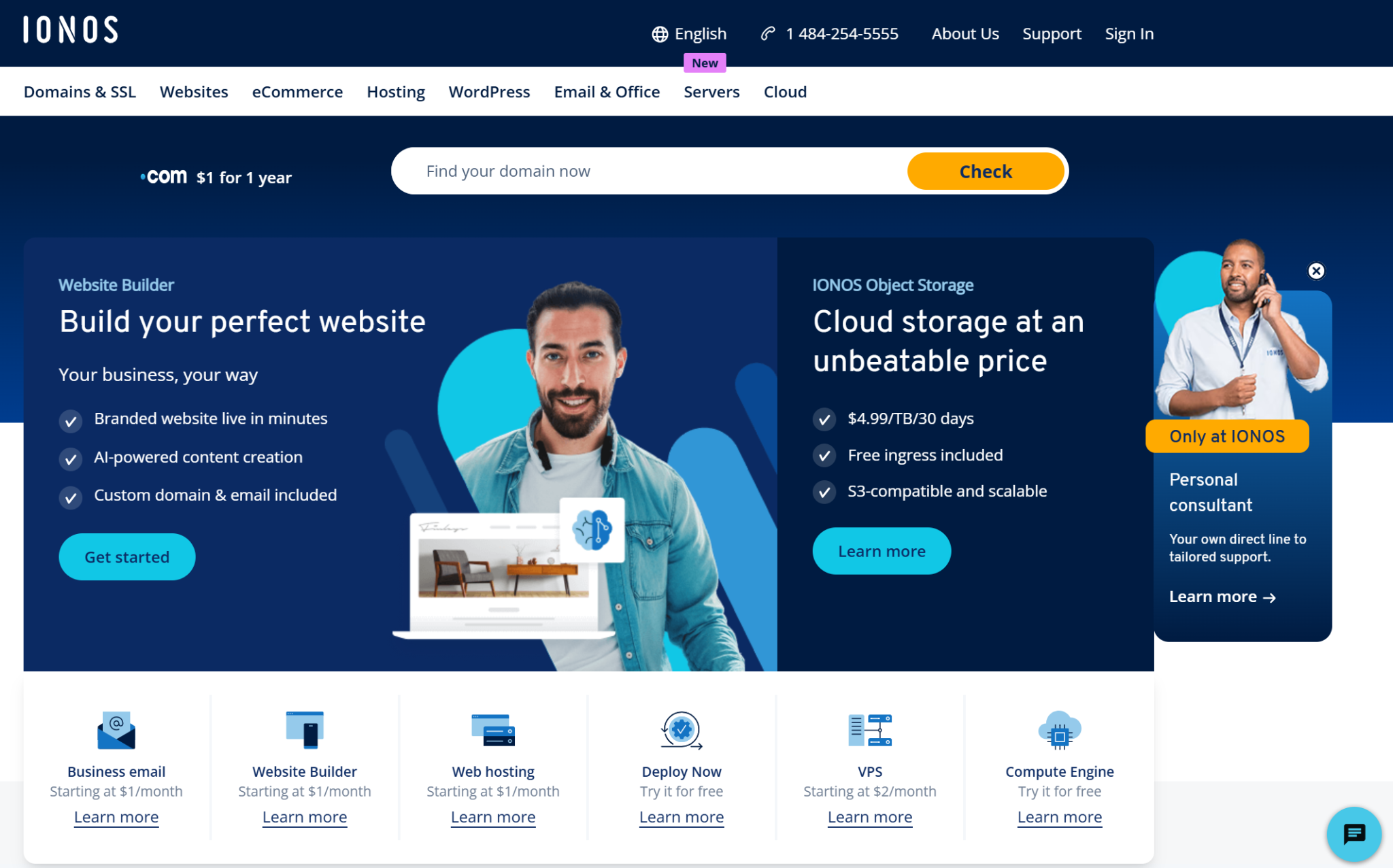Click Sign In
Image resolution: width=1393 pixels, height=868 pixels.
1129,34
